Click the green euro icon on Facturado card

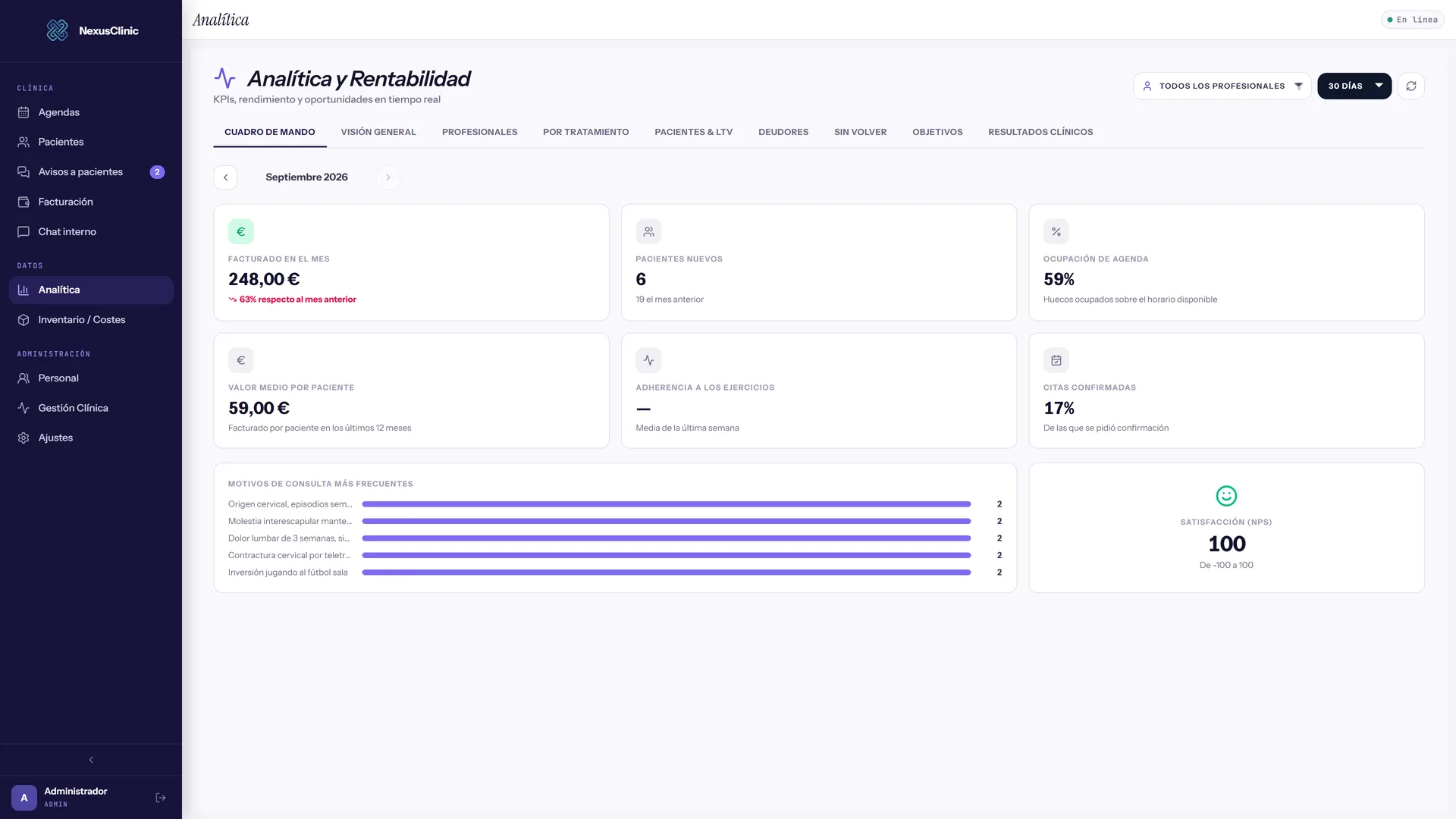[241, 232]
